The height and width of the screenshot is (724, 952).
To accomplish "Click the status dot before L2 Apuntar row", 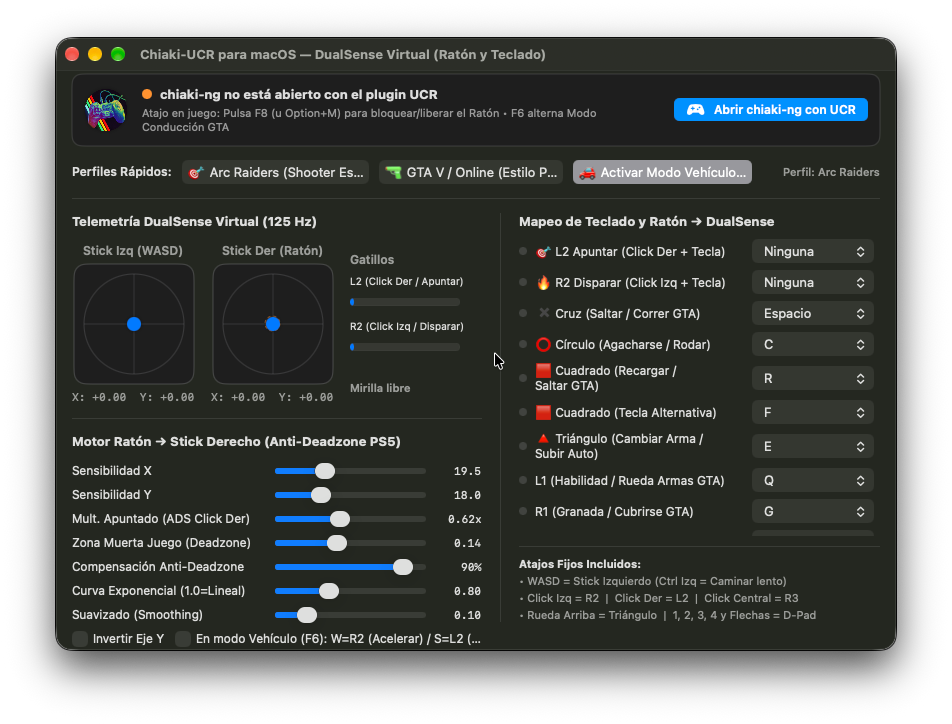I will 523,251.
